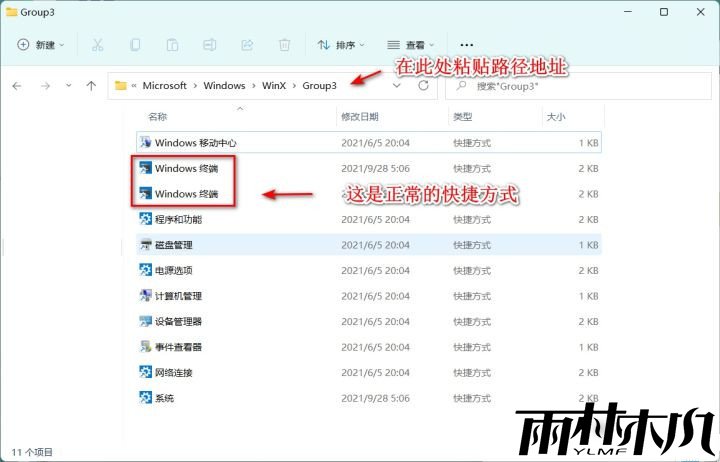Sort by 修改日期 column header
This screenshot has width=720, height=462.
click(x=359, y=117)
